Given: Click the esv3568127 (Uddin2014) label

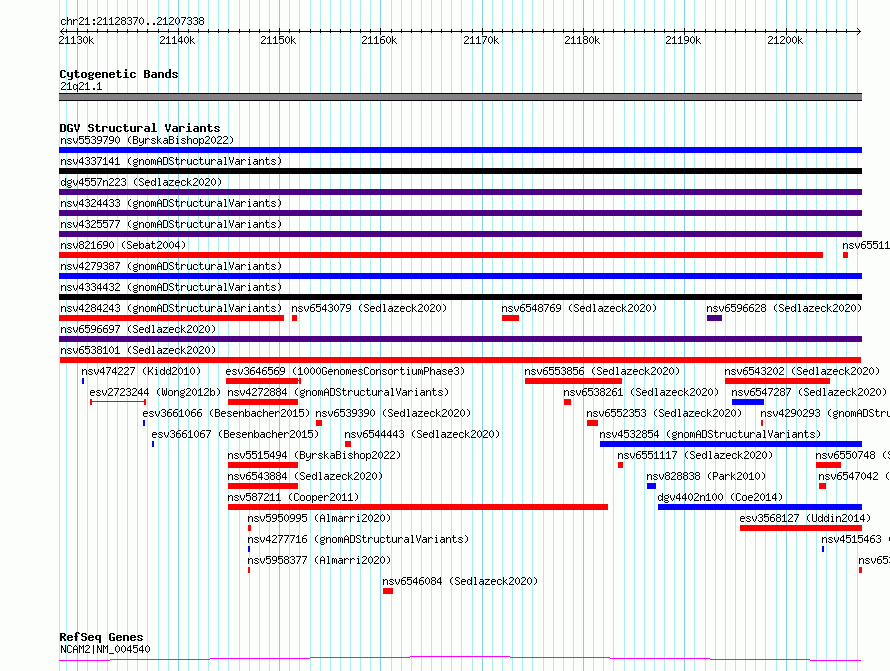Looking at the screenshot, I should [805, 518].
